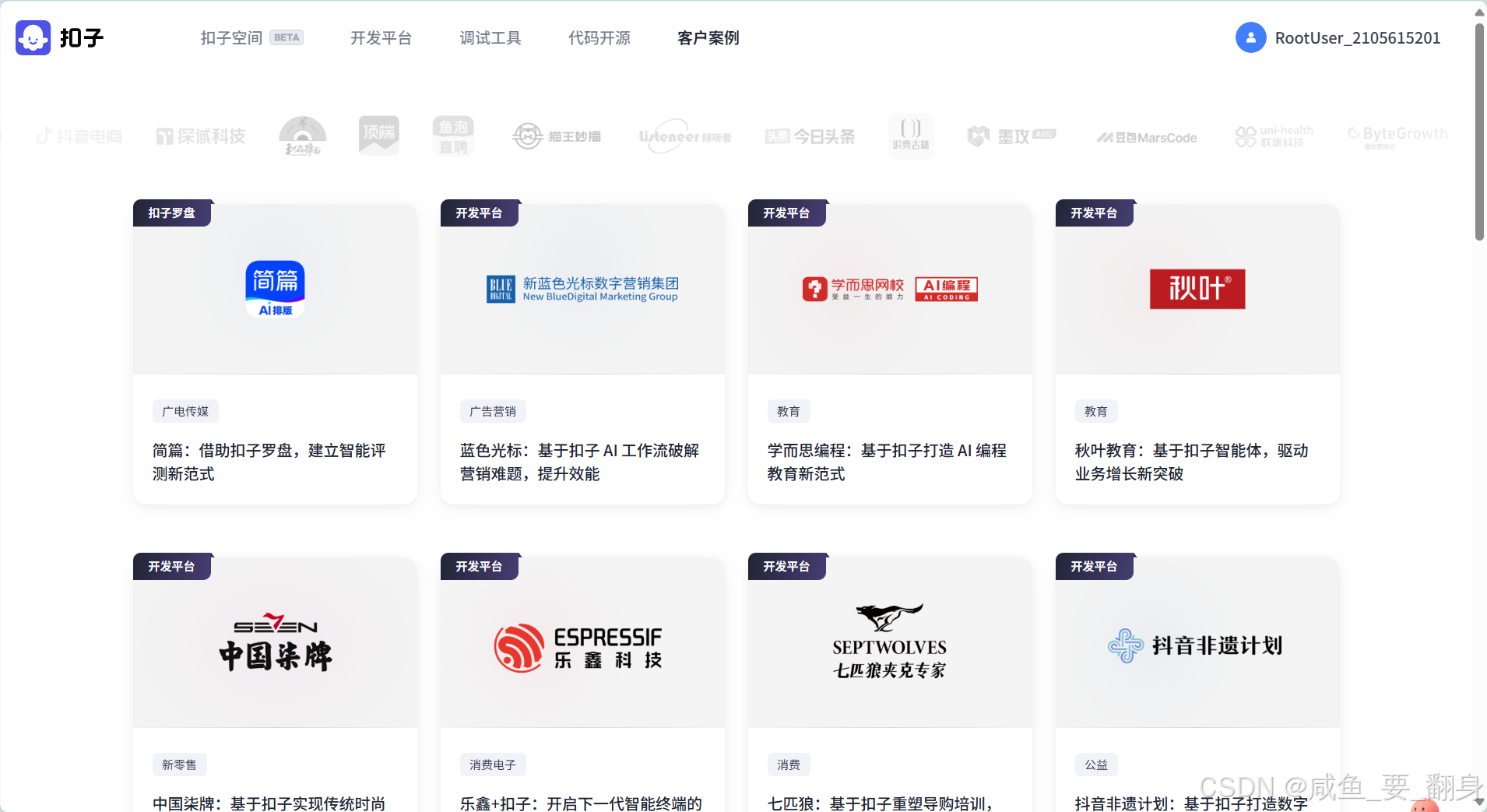Click the 广电传媒 category tag
This screenshot has height=812, width=1487.
pos(185,411)
